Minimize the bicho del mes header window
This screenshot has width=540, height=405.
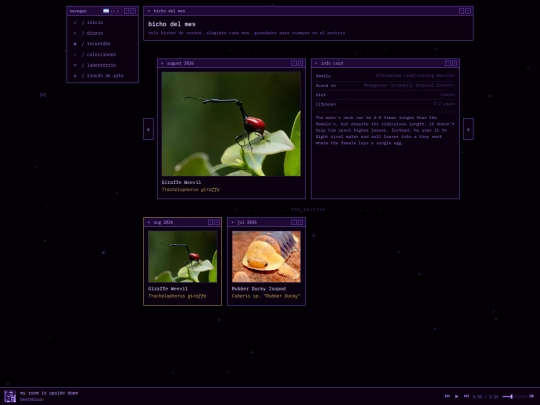[461, 11]
